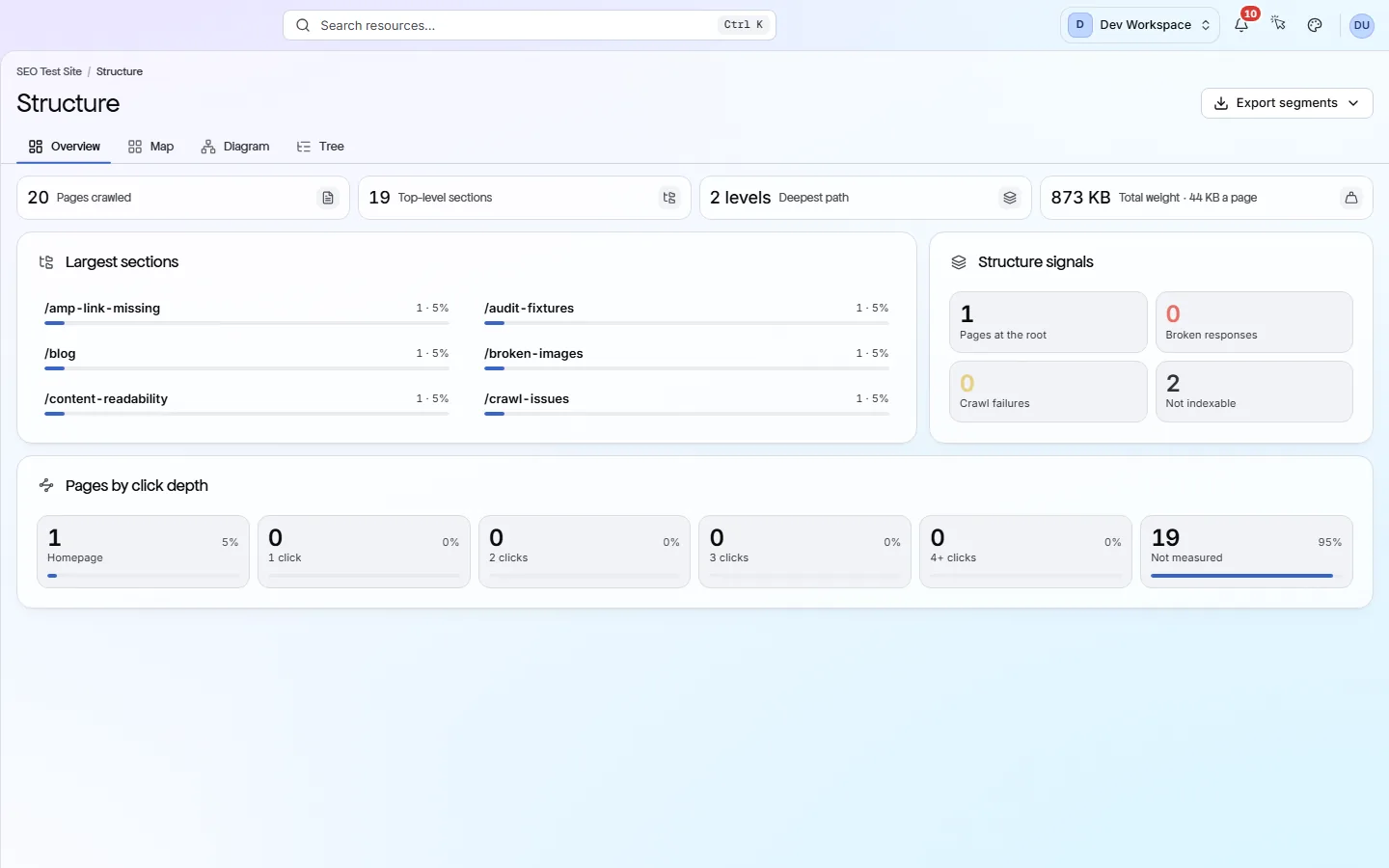Open the /amp-link-missing section

point(247,312)
